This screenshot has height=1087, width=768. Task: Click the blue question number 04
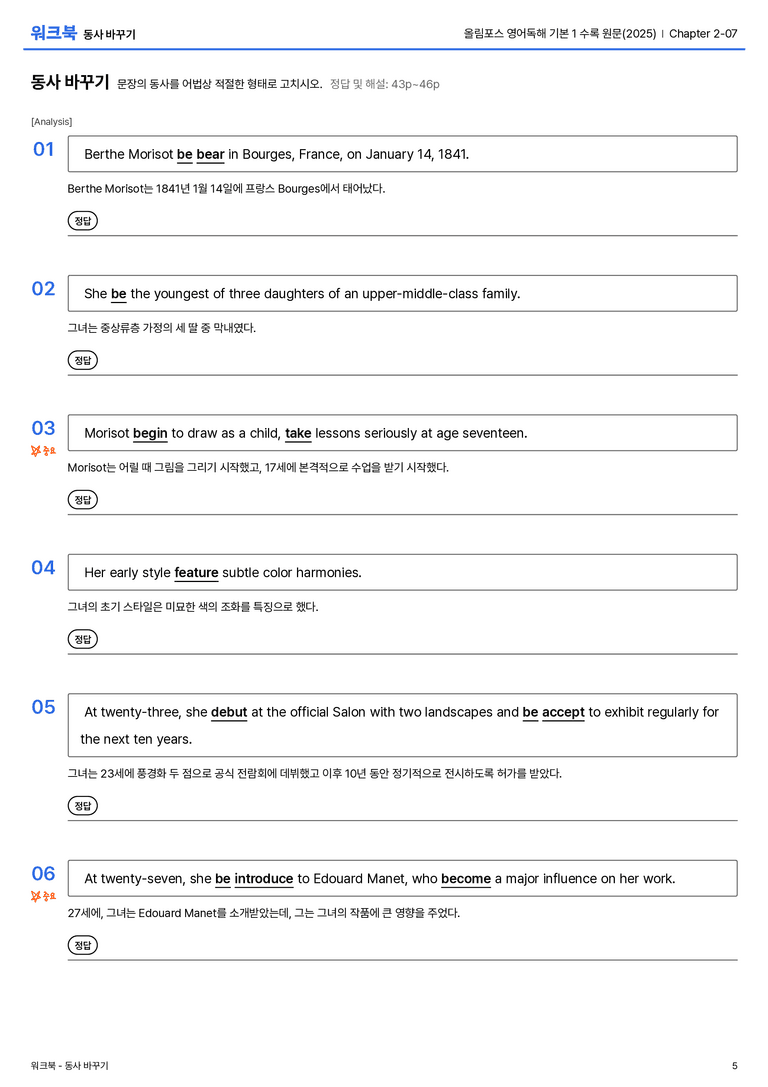coord(44,568)
